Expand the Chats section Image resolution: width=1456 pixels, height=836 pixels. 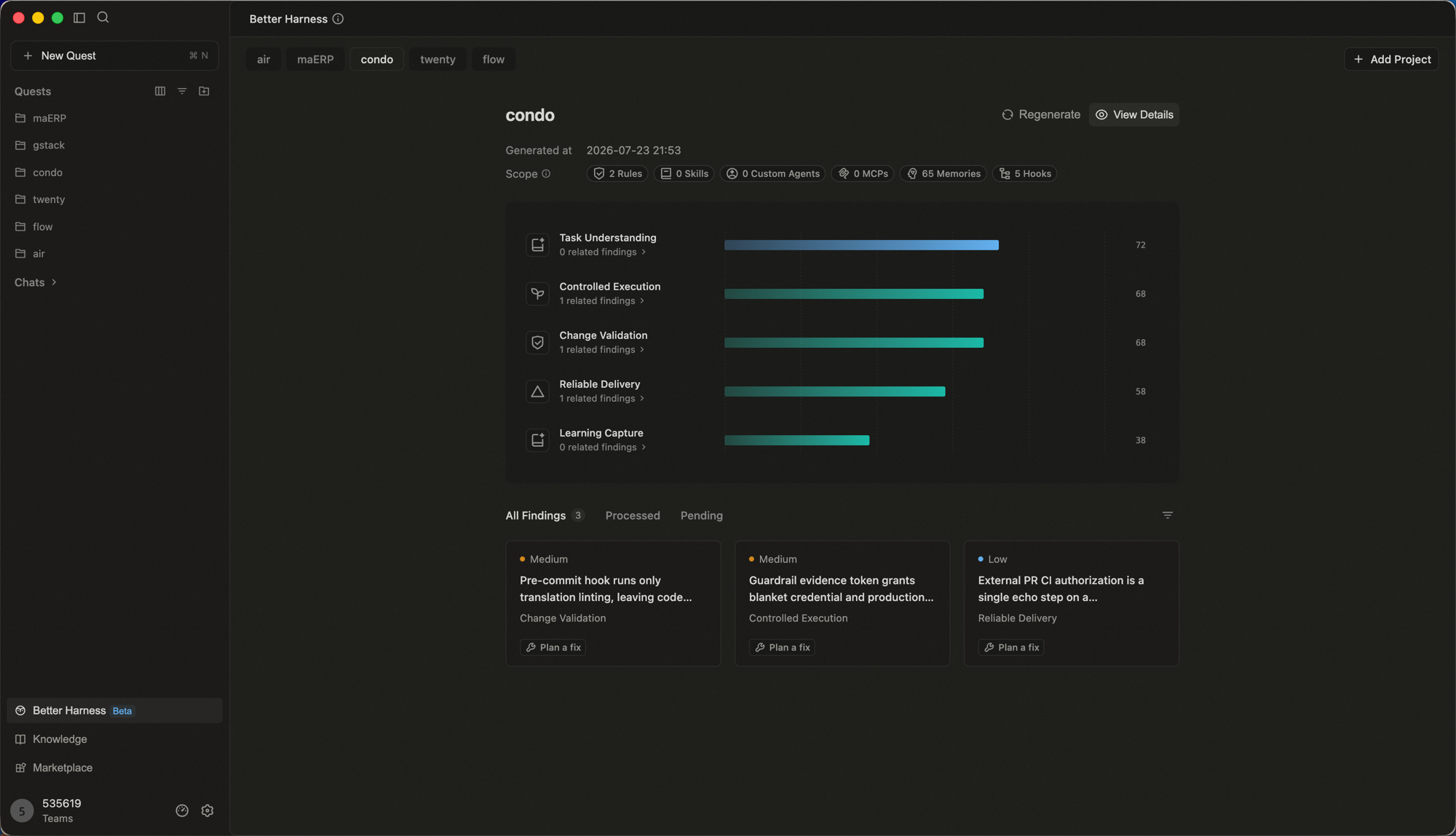[x=35, y=282]
